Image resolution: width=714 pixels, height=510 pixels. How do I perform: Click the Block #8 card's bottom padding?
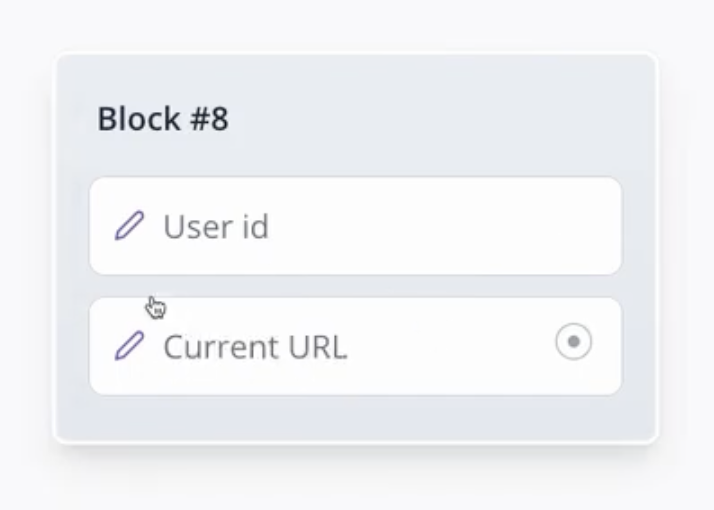[355, 418]
